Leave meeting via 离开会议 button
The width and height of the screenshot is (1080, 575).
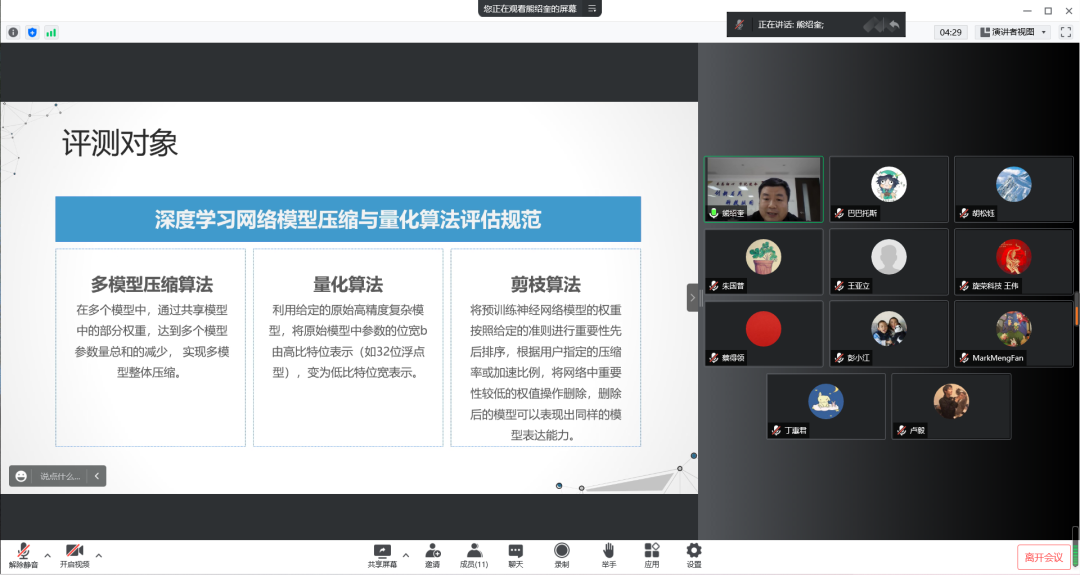(1043, 557)
